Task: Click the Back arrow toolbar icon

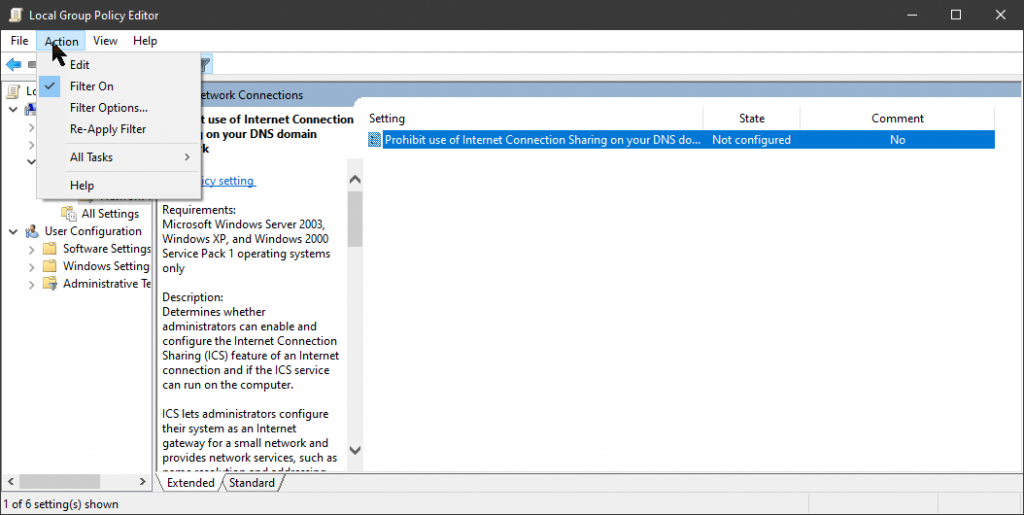Action: (x=13, y=65)
